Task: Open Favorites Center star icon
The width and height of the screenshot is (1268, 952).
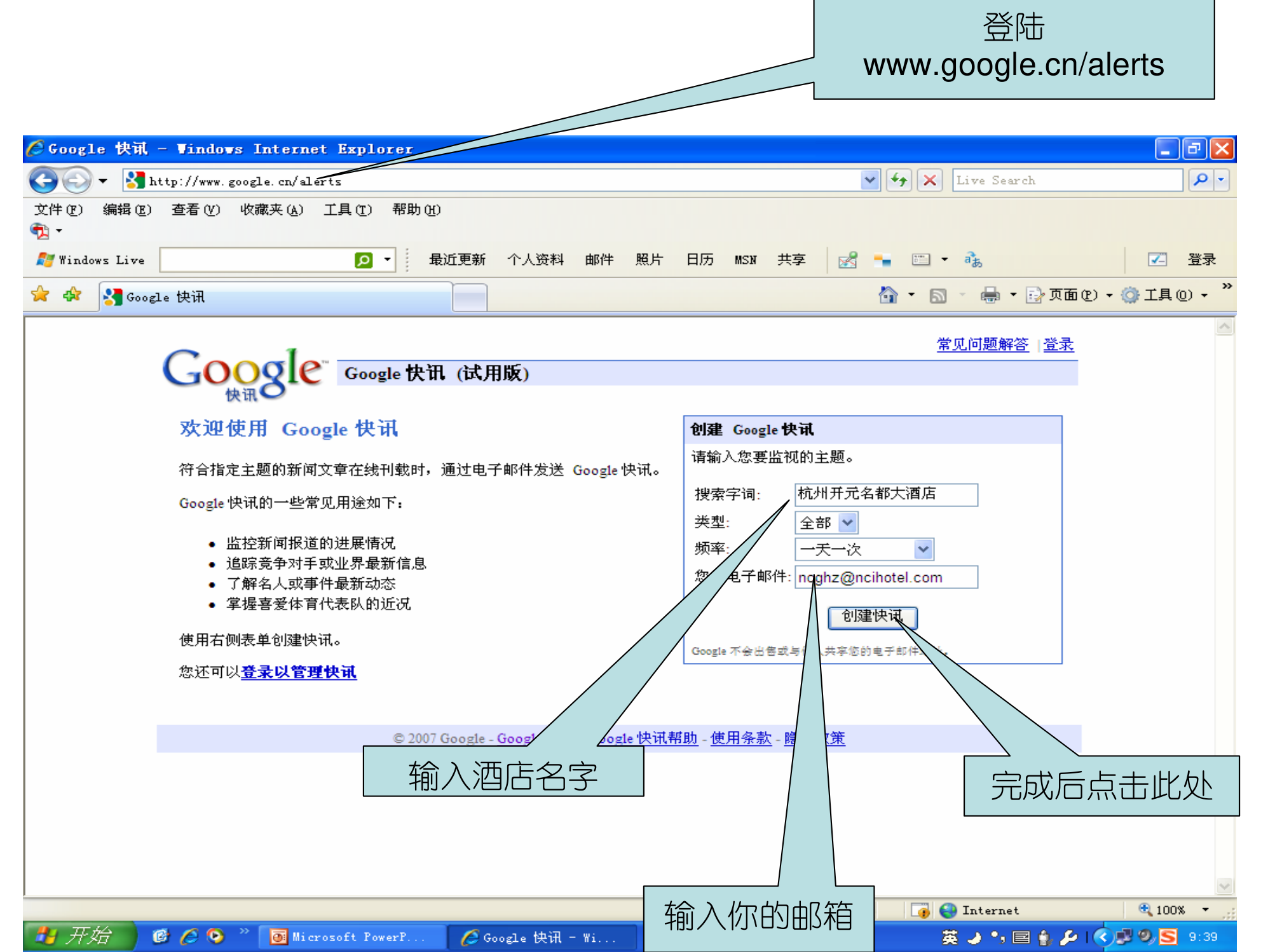Action: coord(40,294)
